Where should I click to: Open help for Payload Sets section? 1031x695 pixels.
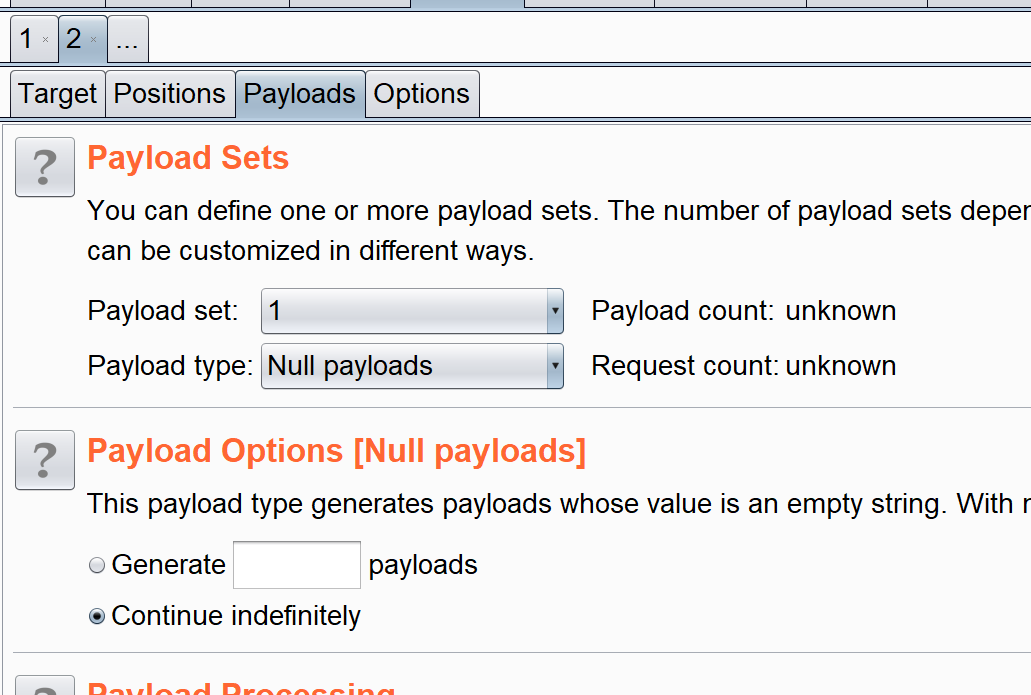(x=45, y=167)
